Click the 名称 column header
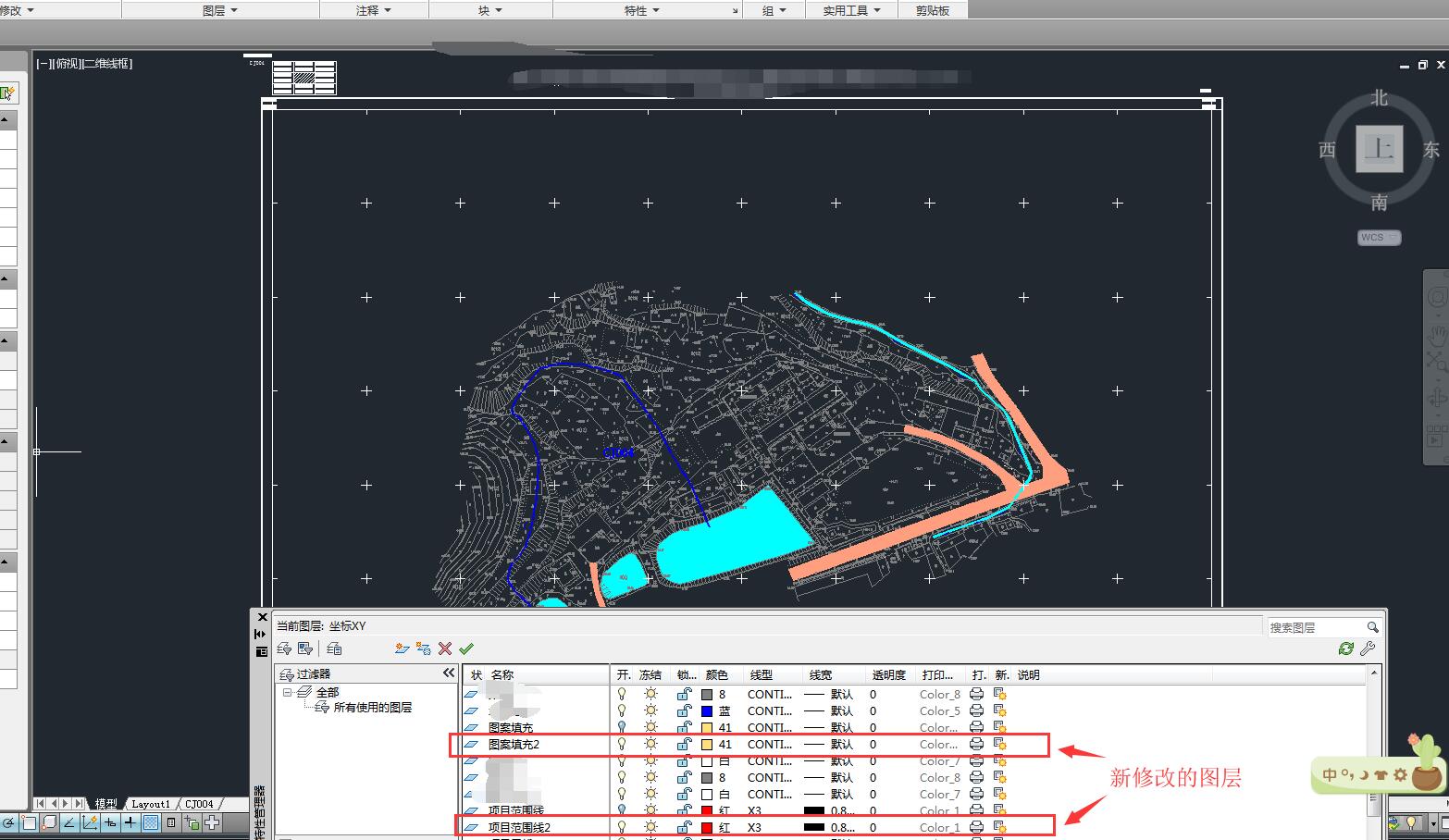Viewport: 1449px width, 840px height. 502,675
